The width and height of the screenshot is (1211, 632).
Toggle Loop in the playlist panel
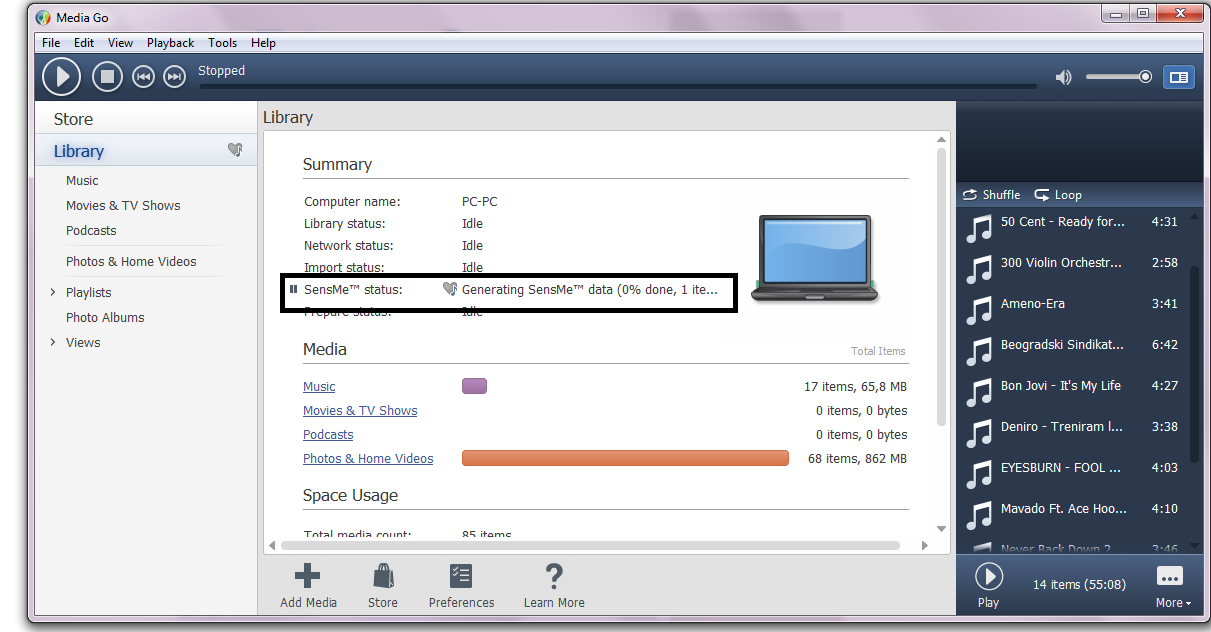point(1058,195)
